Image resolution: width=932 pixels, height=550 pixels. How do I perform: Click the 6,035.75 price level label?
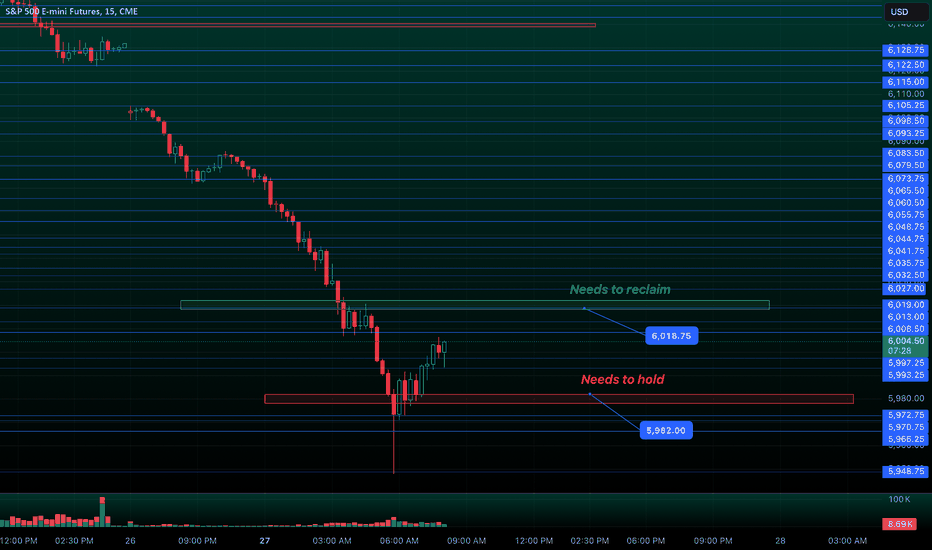coord(906,263)
